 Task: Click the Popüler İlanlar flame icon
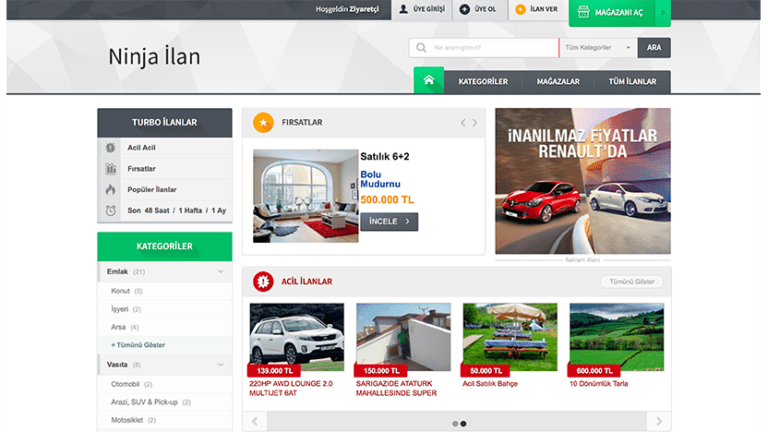pyautogui.click(x=111, y=190)
